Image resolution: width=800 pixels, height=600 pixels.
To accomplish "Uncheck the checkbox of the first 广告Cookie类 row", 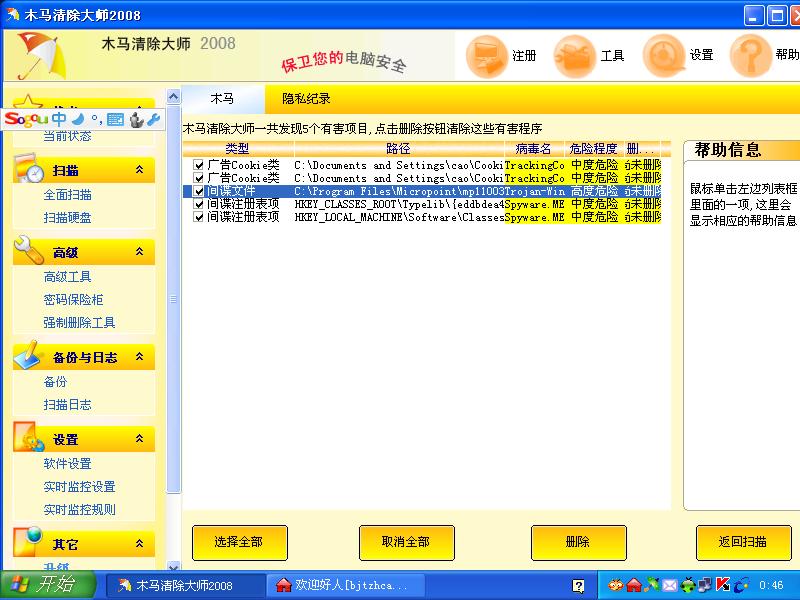I will point(199,165).
